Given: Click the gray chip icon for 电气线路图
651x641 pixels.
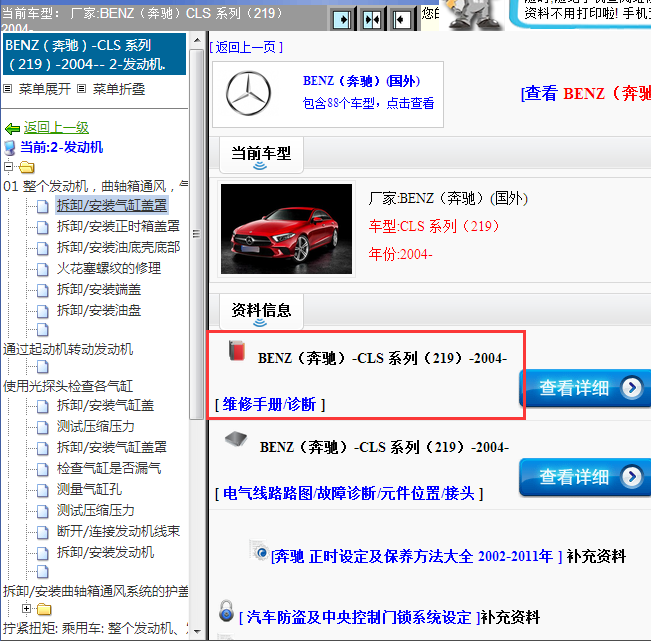Looking at the screenshot, I should pyautogui.click(x=236, y=438).
